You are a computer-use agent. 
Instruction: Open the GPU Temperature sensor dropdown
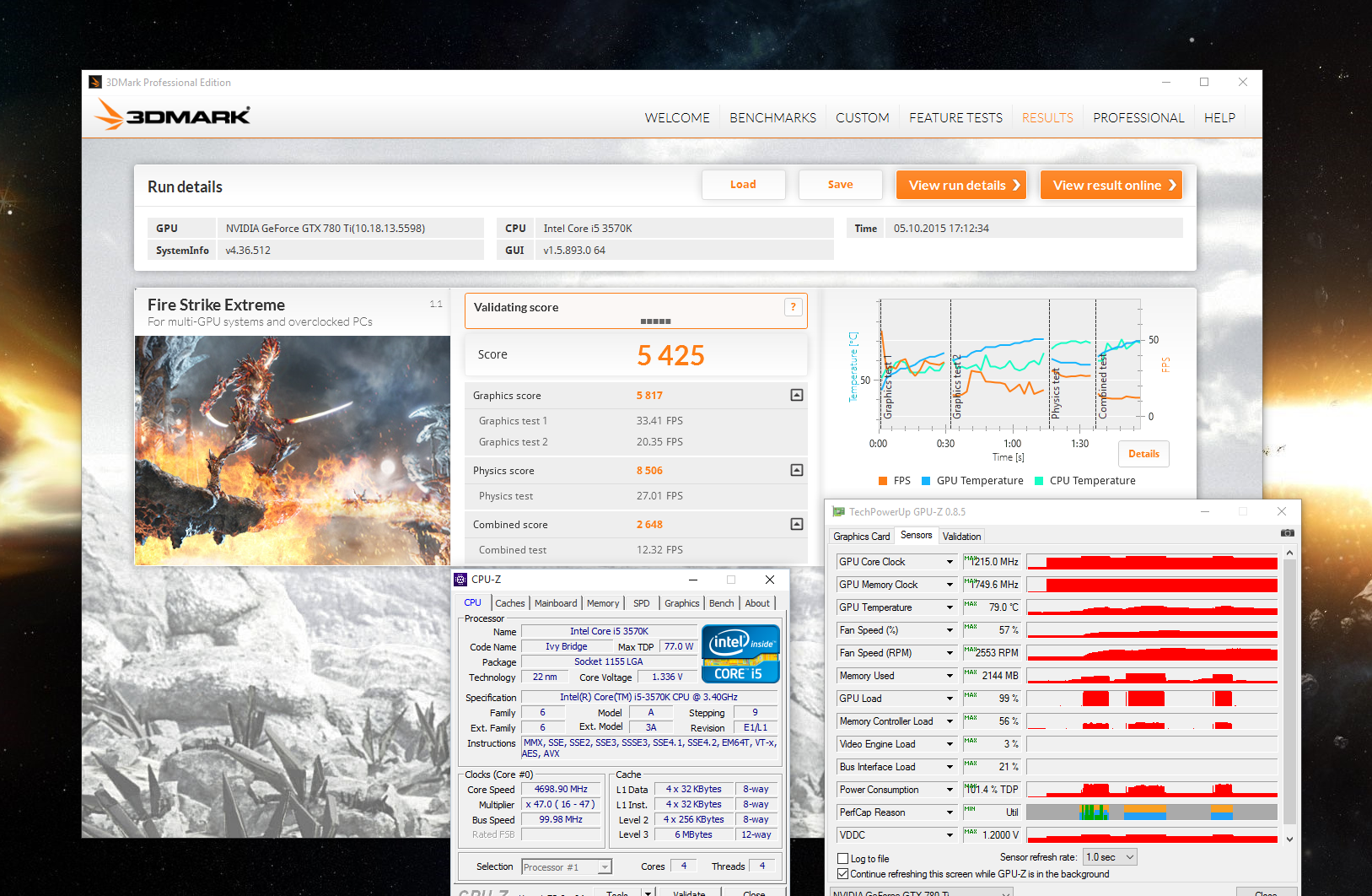tap(950, 607)
